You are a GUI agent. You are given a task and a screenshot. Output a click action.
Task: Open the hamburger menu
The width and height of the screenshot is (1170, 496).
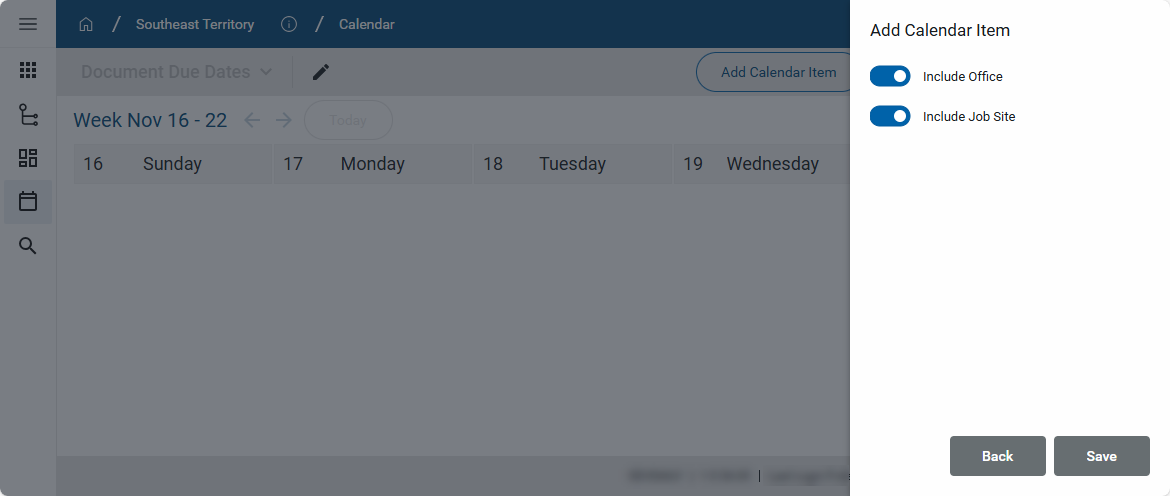coord(28,24)
